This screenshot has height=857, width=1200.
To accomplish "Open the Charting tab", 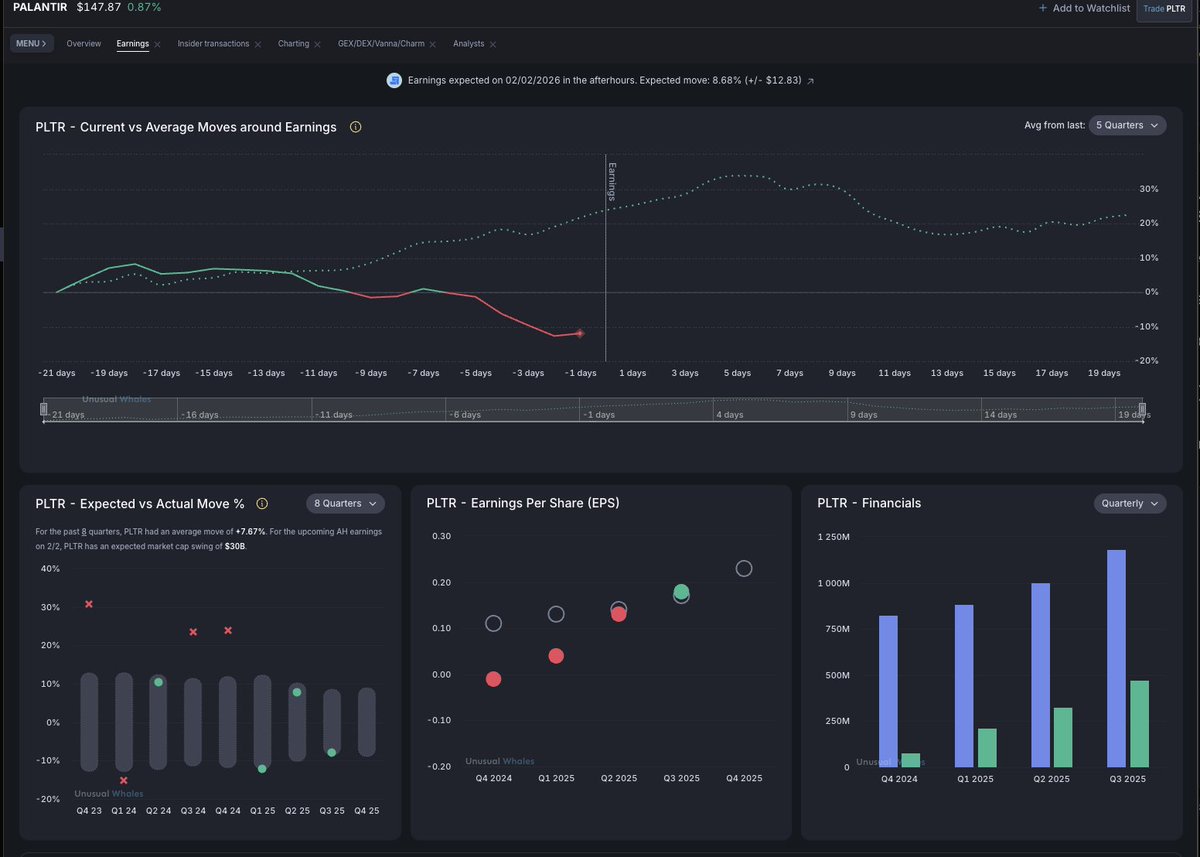I will tap(293, 44).
